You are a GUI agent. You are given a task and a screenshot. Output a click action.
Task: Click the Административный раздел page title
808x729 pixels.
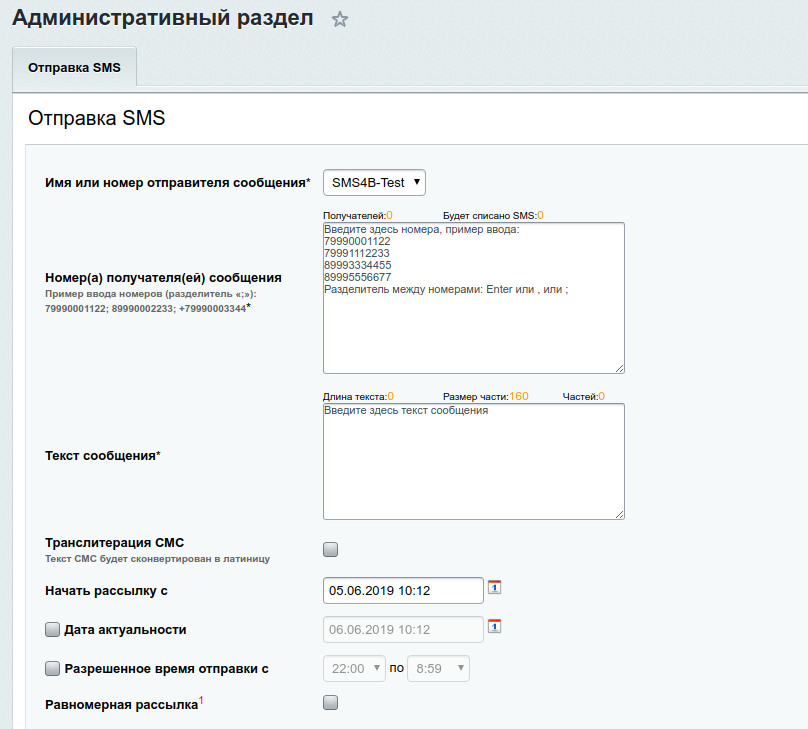[x=163, y=19]
